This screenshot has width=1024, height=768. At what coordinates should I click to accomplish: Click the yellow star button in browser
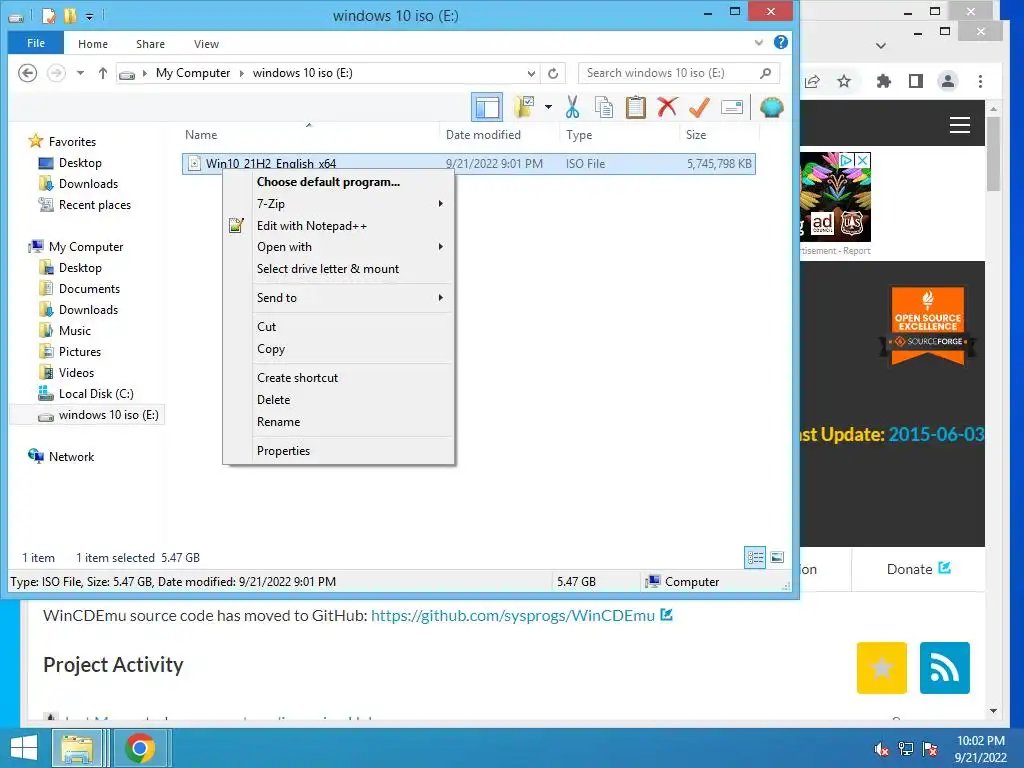[882, 667]
